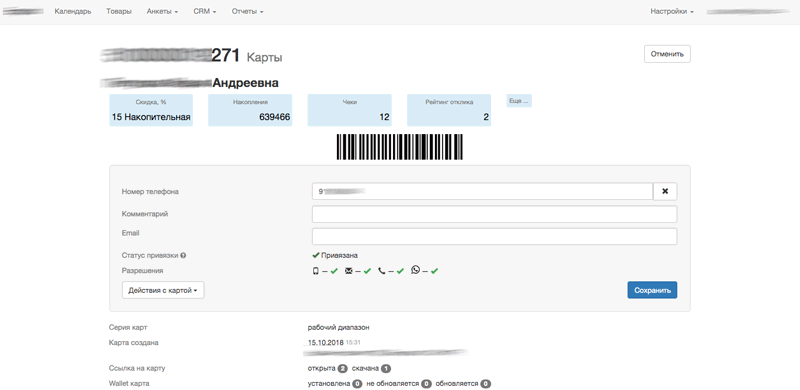This screenshot has width=800, height=390.
Task: Toggle the WhatsApp permission green checkmark
Action: [x=434, y=271]
